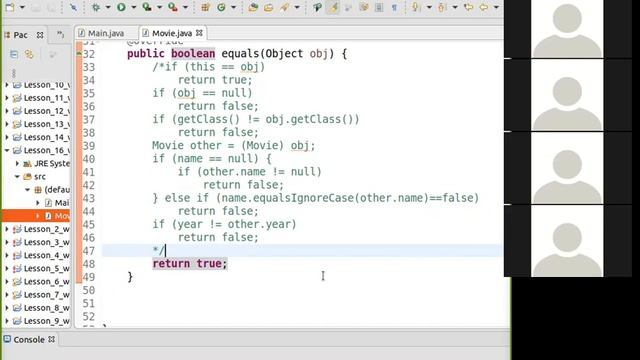Screen dimensions: 640x360
Task: Open the External Tools dropdown arrow
Action: pyautogui.click(x=185, y=7)
